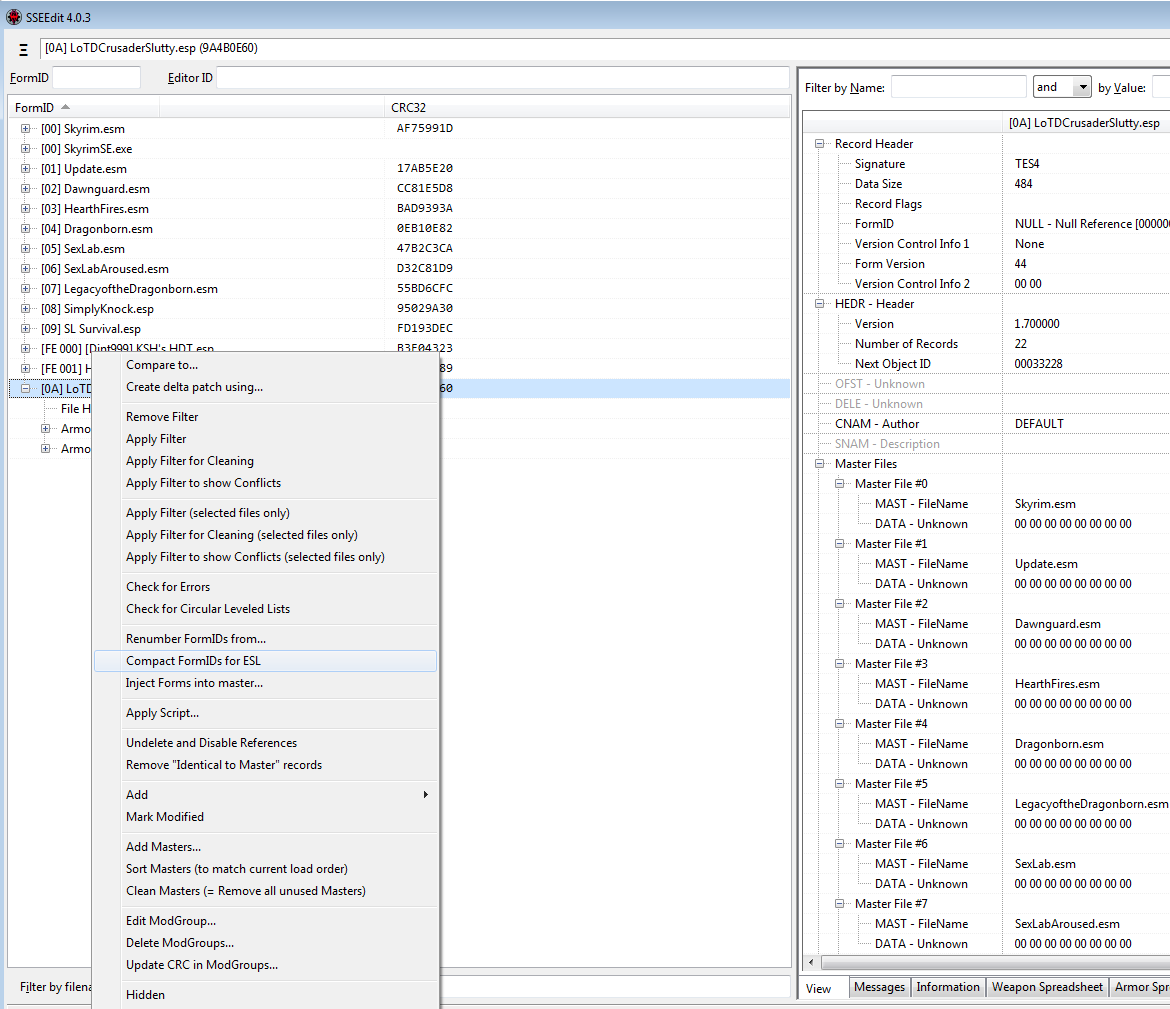Screen dimensions: 1170x1009
Task: Click the CRC32 column header
Action: coord(586,107)
